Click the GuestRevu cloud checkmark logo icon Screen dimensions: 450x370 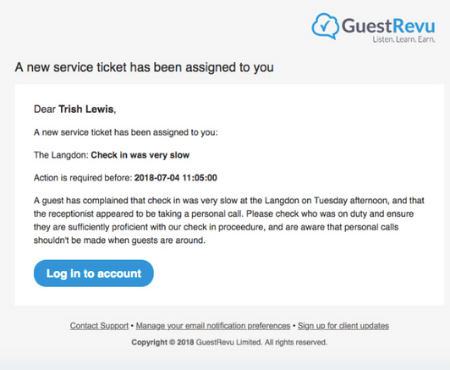325,26
